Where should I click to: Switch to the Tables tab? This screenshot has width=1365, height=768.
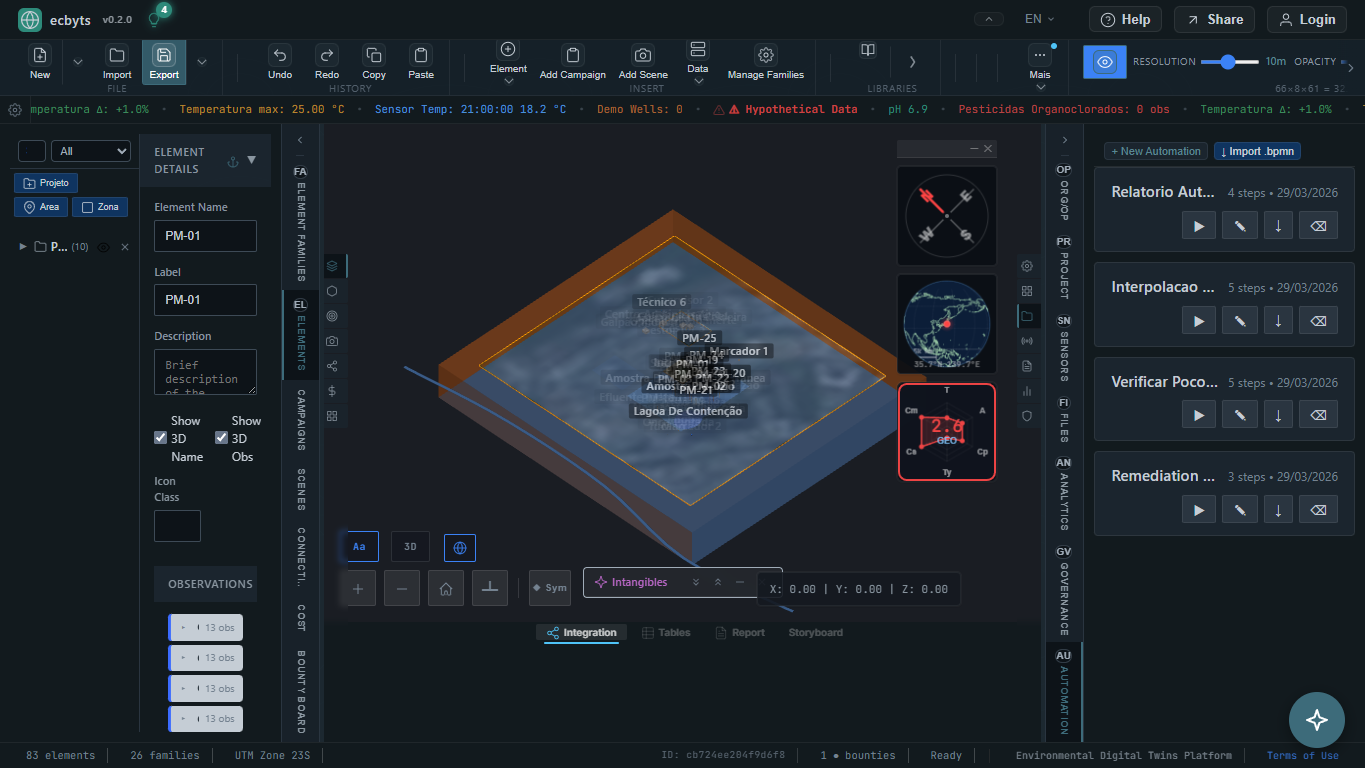pos(666,633)
